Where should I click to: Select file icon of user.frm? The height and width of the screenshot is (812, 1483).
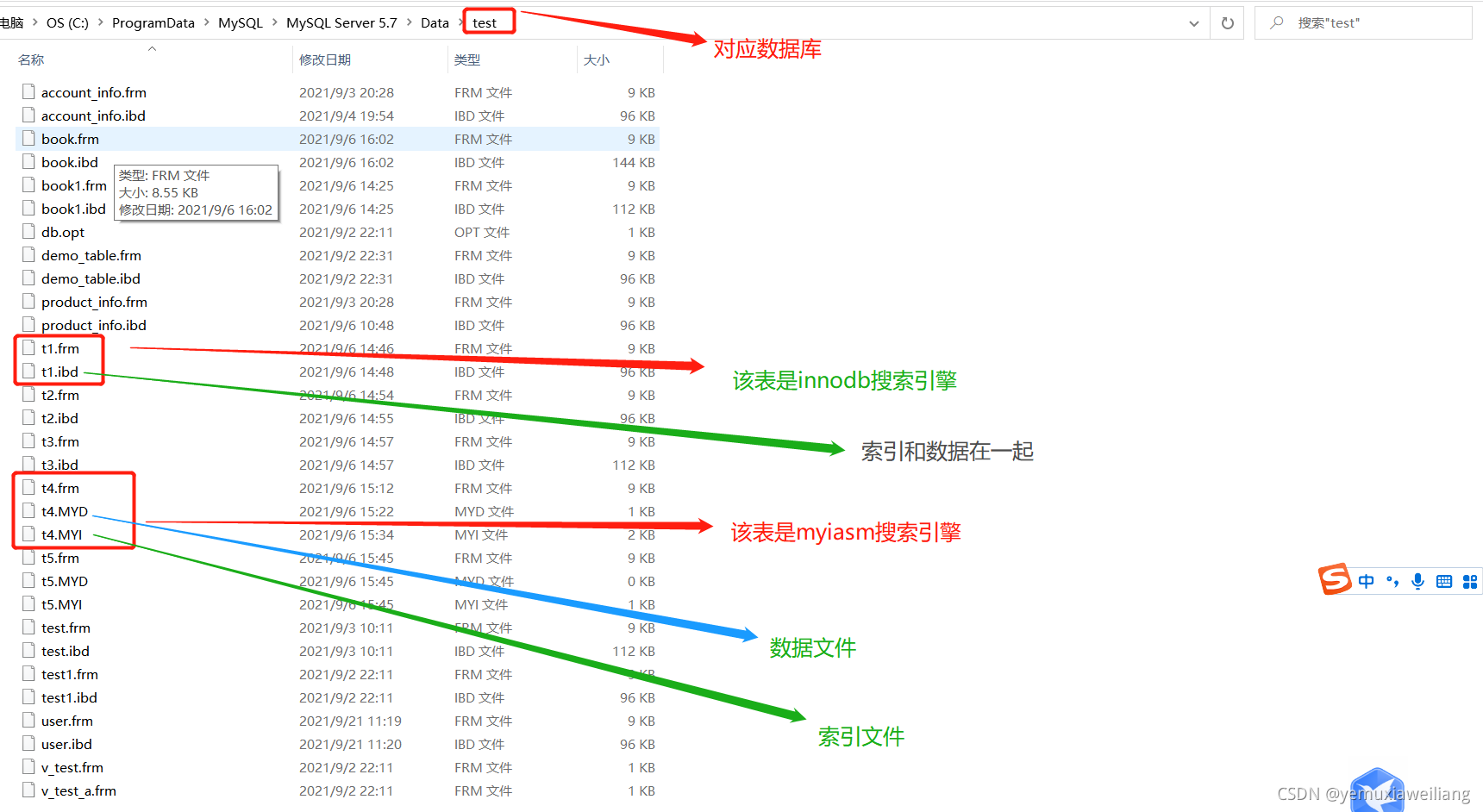coord(28,720)
